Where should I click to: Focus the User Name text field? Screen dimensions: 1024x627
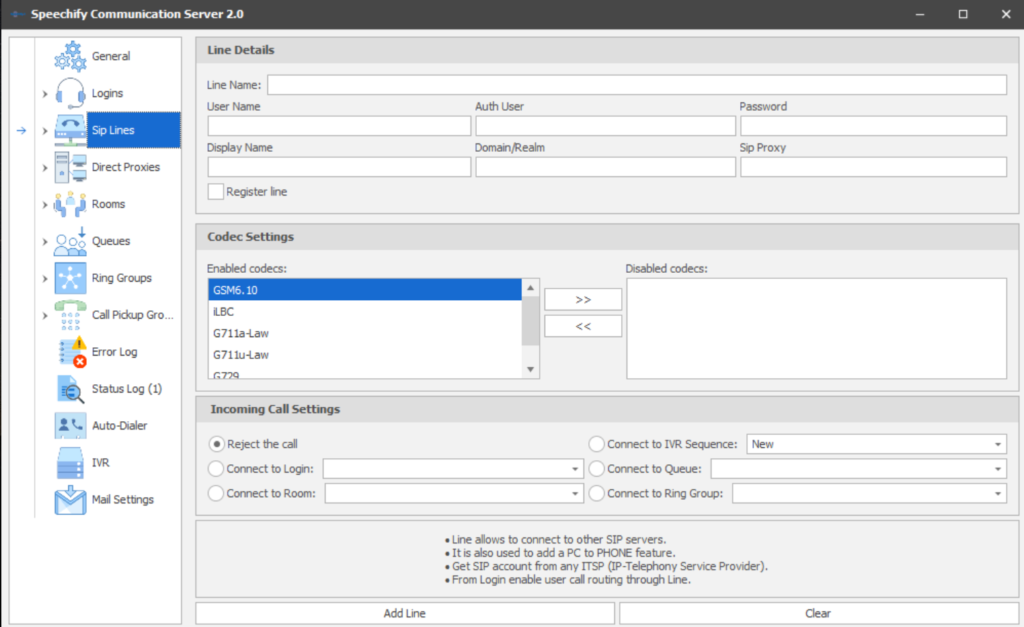pos(339,126)
